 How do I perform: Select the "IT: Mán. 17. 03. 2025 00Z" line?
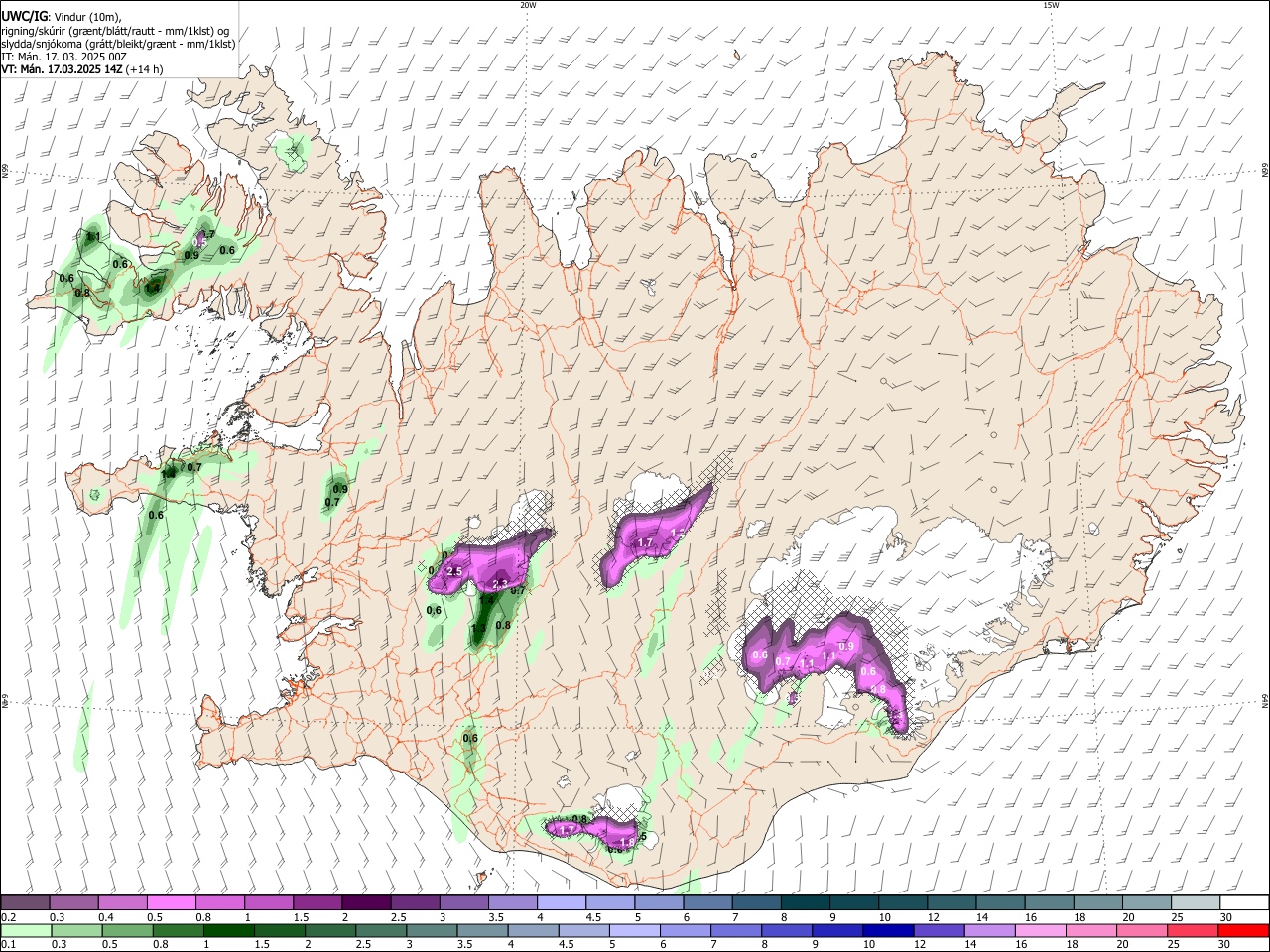pos(63,57)
